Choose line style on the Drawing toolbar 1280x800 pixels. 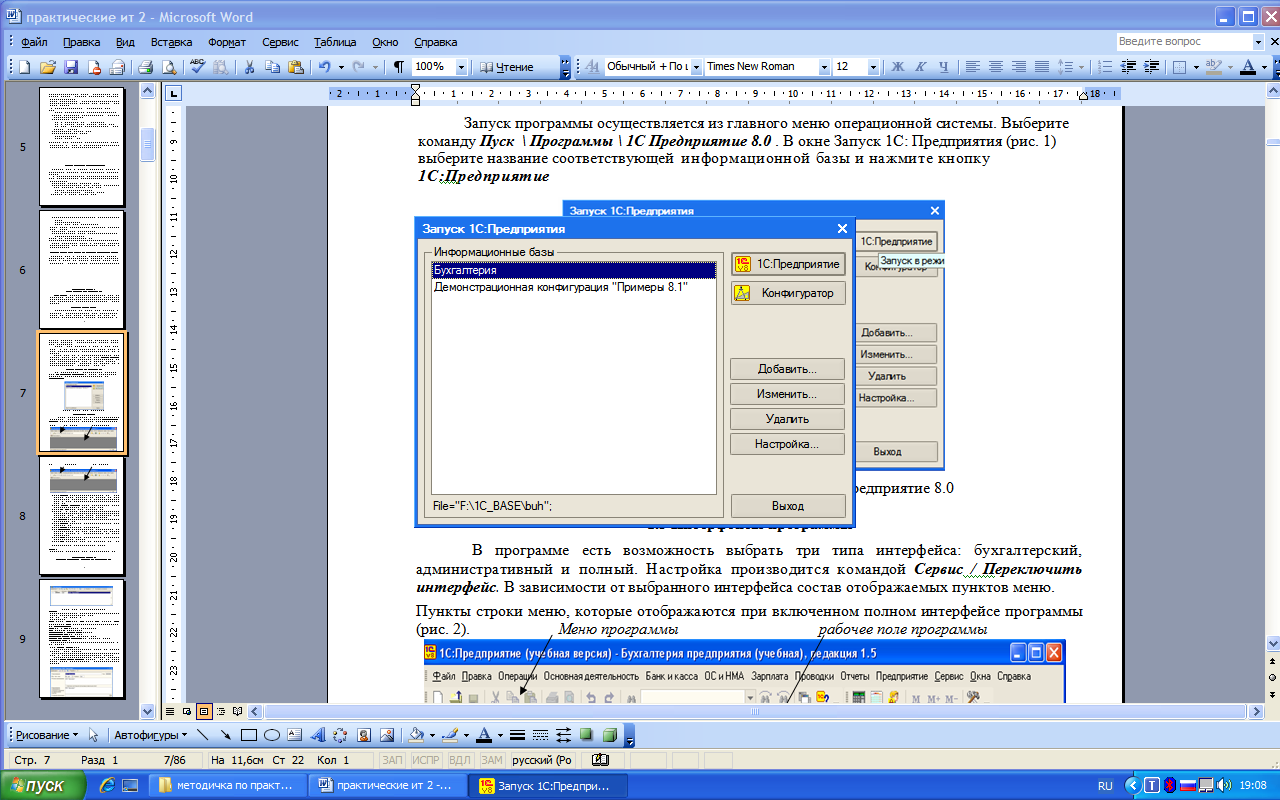point(518,735)
